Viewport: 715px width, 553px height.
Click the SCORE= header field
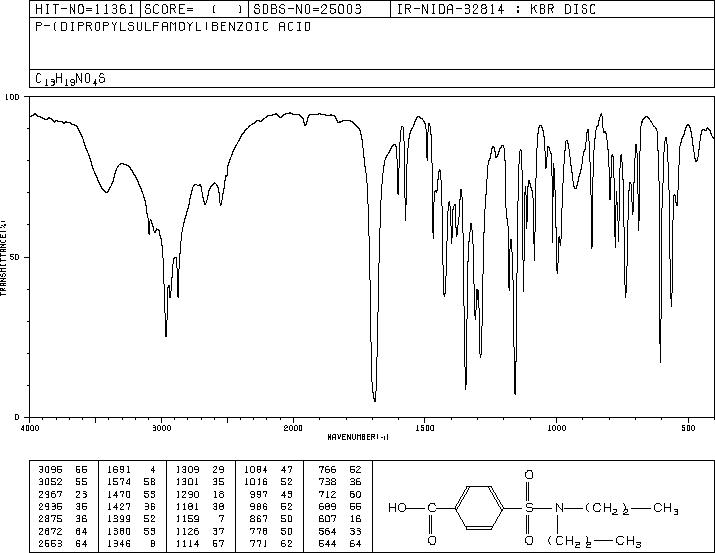[x=194, y=9]
